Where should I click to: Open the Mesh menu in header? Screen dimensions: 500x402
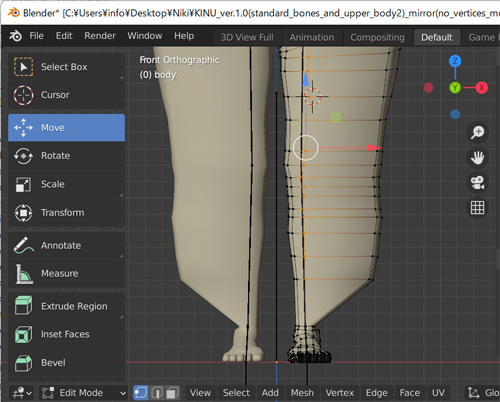click(302, 393)
